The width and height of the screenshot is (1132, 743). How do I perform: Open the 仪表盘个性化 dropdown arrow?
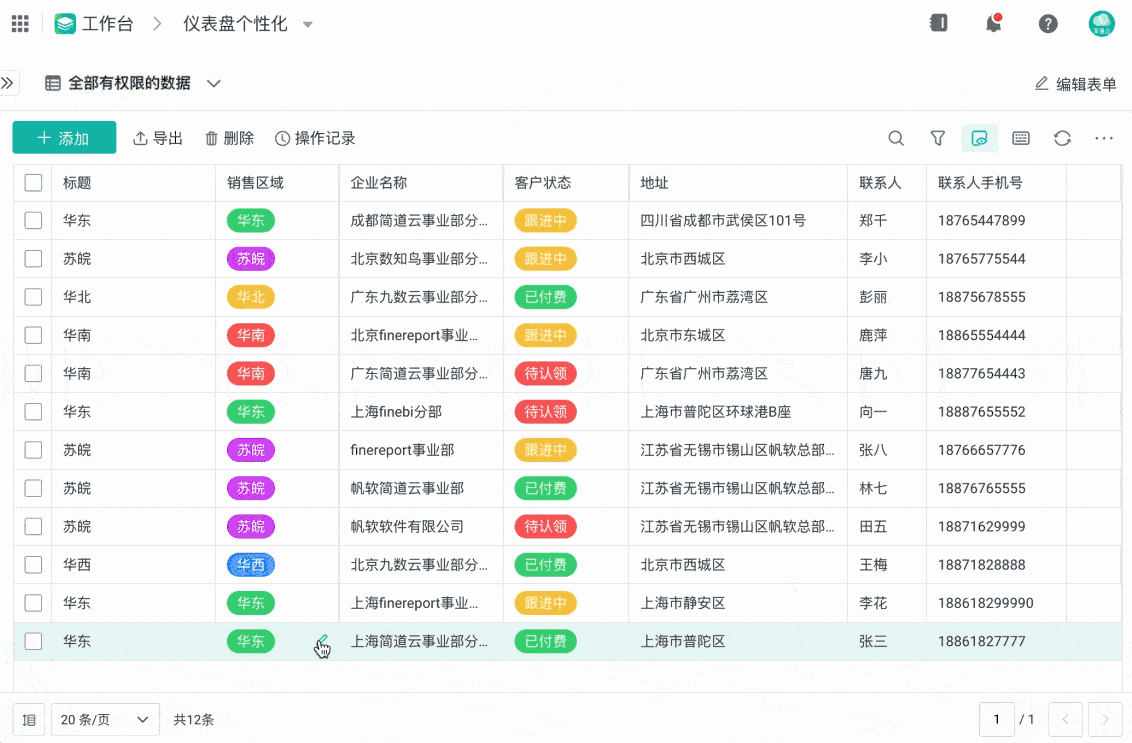point(307,23)
